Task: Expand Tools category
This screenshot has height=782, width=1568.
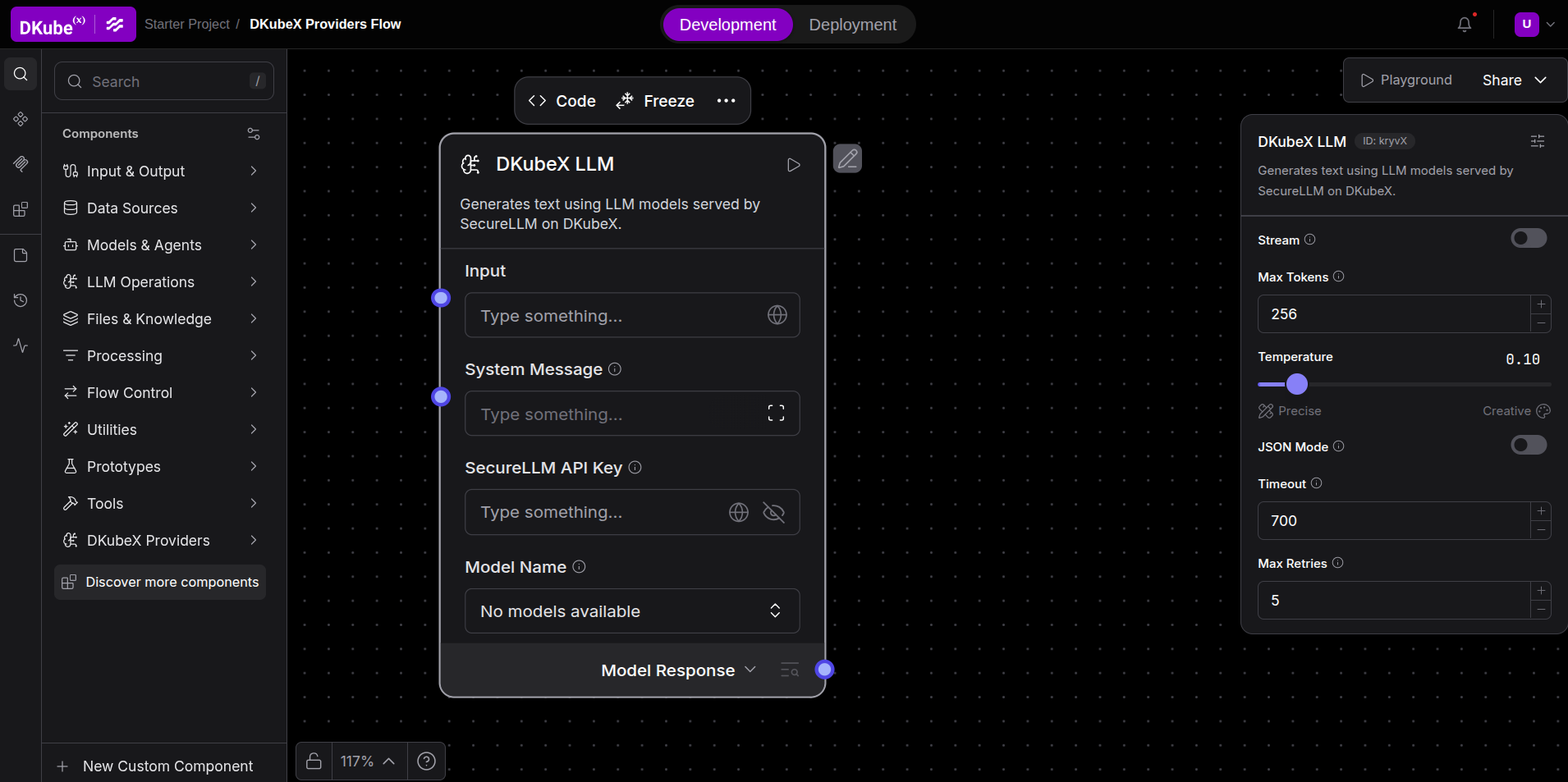Action: coord(161,503)
